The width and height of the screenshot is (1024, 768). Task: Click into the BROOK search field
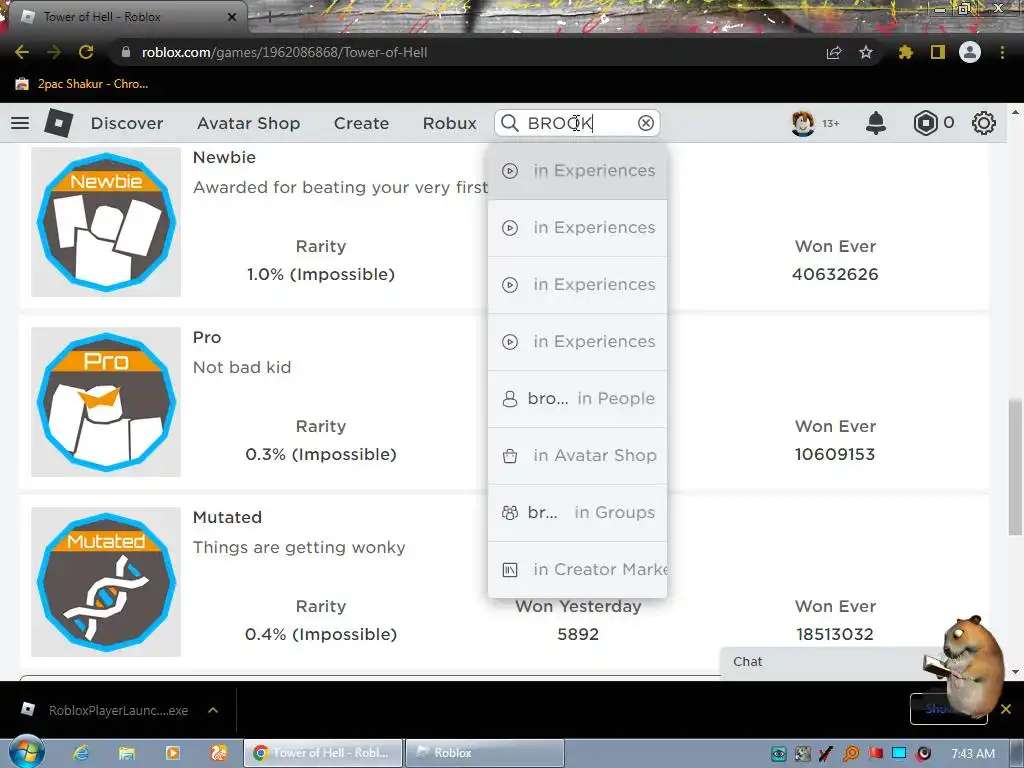pyautogui.click(x=577, y=123)
